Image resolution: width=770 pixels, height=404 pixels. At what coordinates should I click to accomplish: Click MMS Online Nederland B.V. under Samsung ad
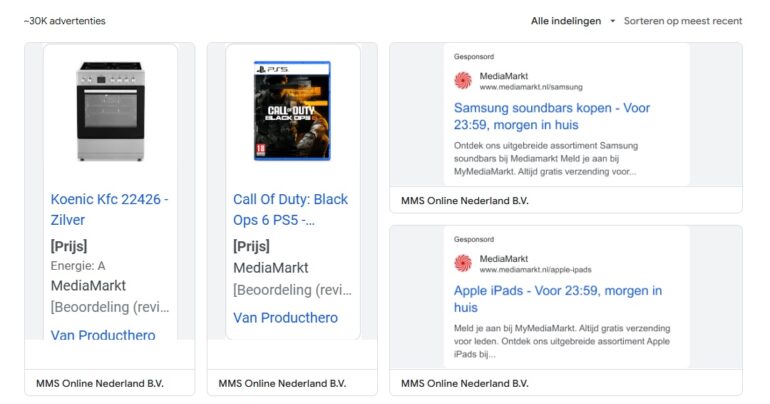(x=465, y=201)
